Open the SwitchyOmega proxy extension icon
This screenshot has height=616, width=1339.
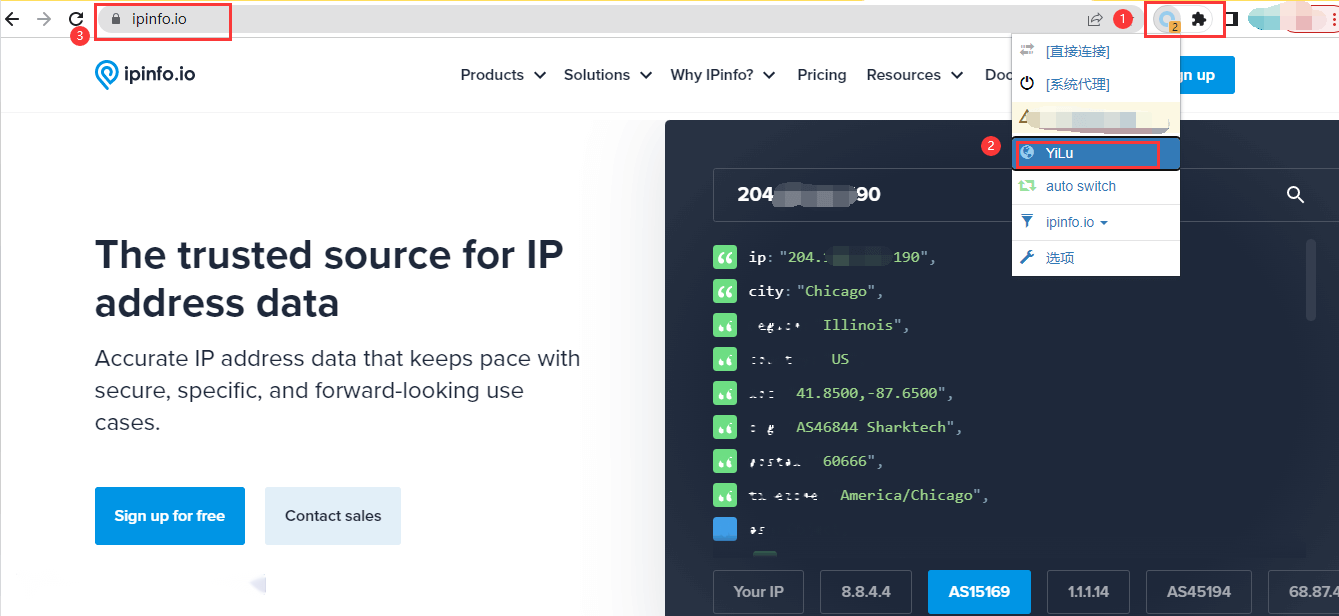(x=1166, y=19)
